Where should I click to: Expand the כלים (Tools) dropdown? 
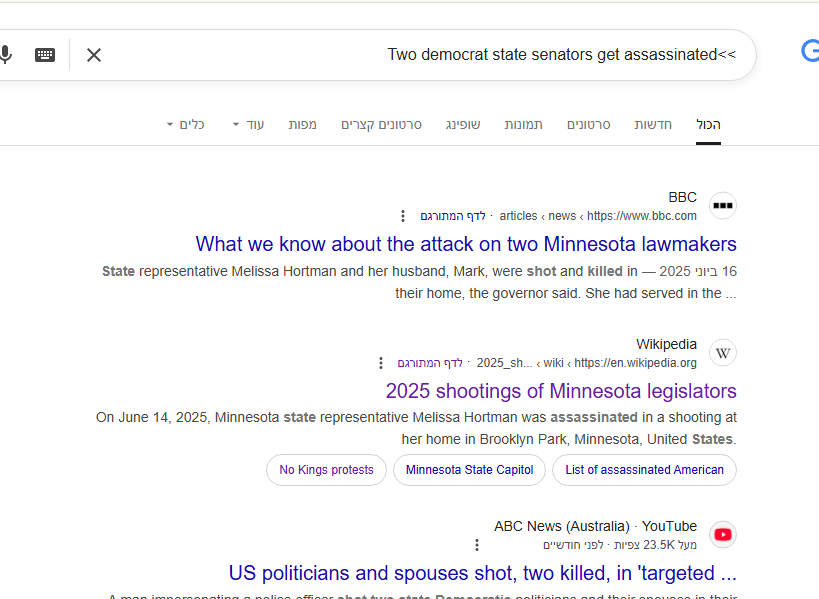tap(185, 125)
